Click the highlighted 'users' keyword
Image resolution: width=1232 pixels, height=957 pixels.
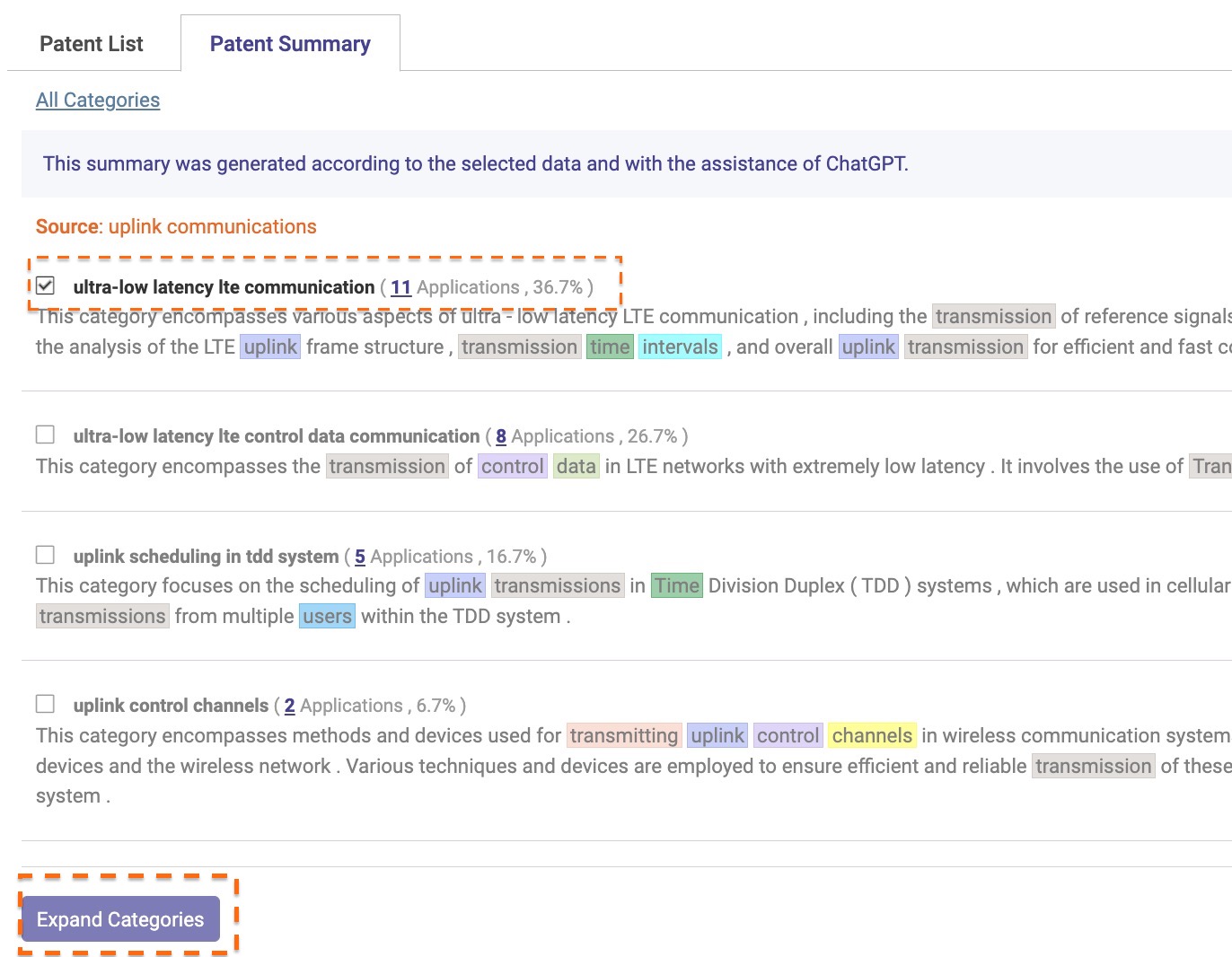pyautogui.click(x=327, y=616)
